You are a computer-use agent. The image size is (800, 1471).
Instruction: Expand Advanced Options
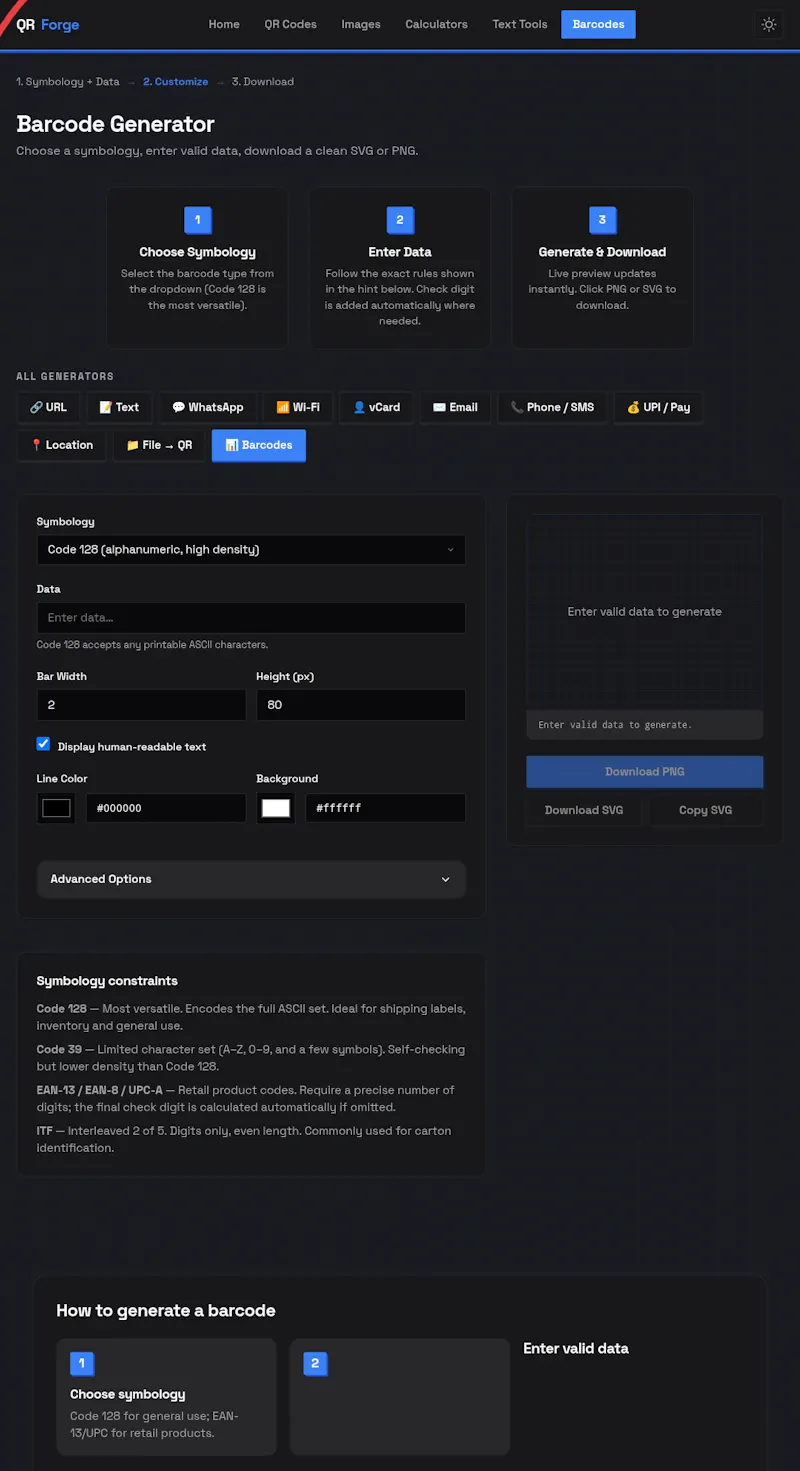(x=251, y=879)
